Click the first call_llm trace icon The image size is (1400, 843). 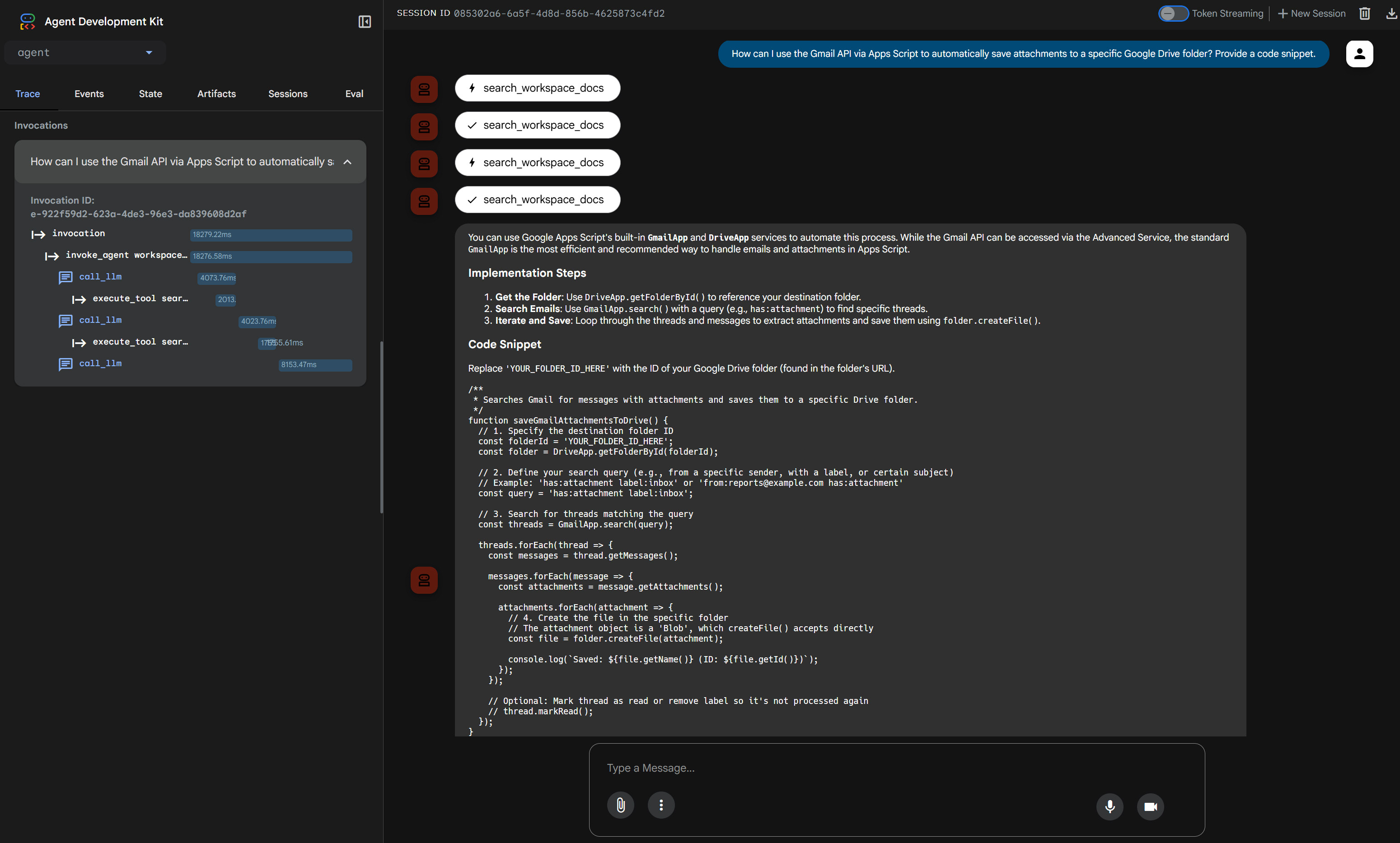tap(66, 277)
